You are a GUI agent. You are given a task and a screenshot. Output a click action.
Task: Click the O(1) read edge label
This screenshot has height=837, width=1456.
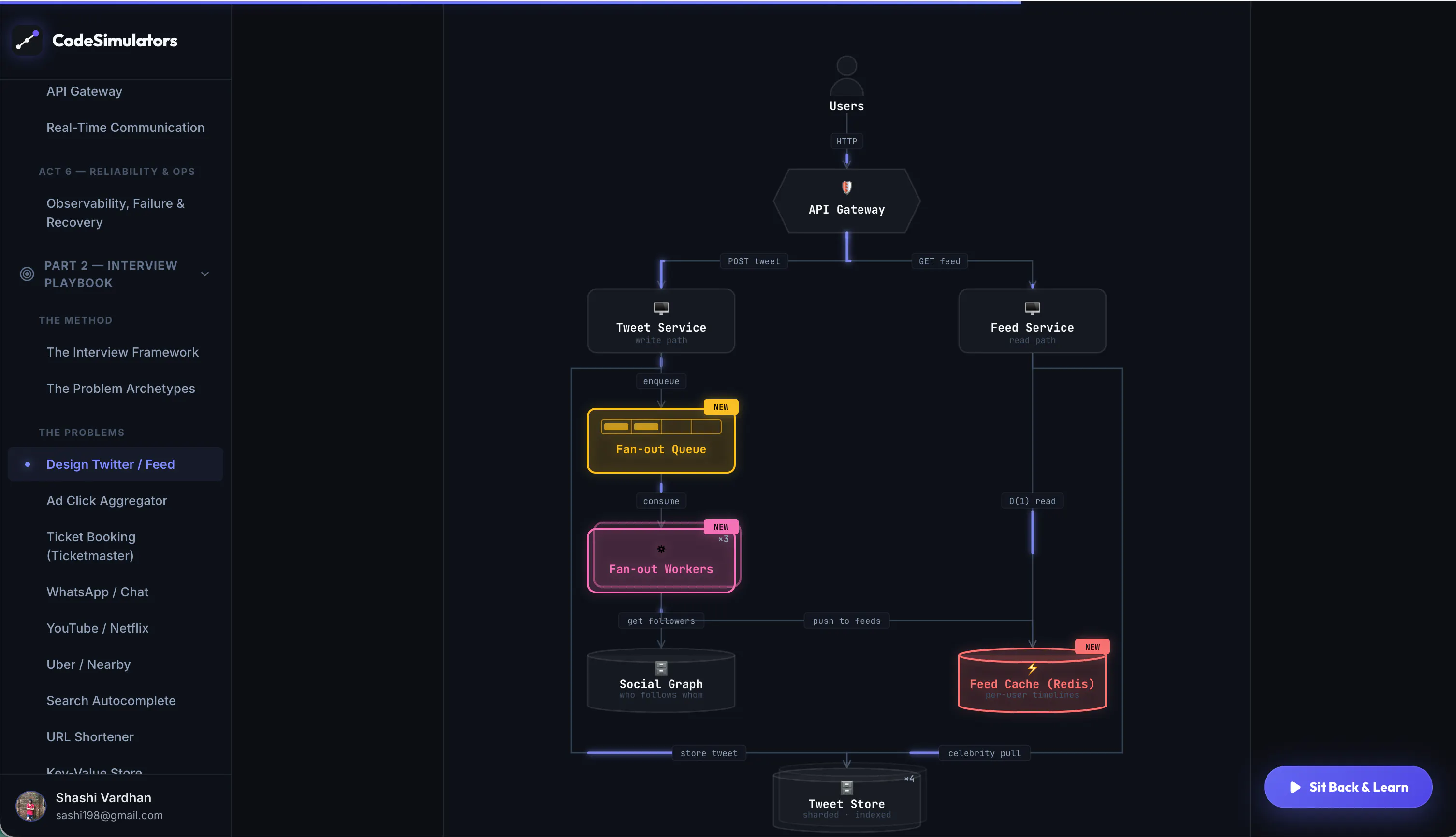pyautogui.click(x=1032, y=501)
